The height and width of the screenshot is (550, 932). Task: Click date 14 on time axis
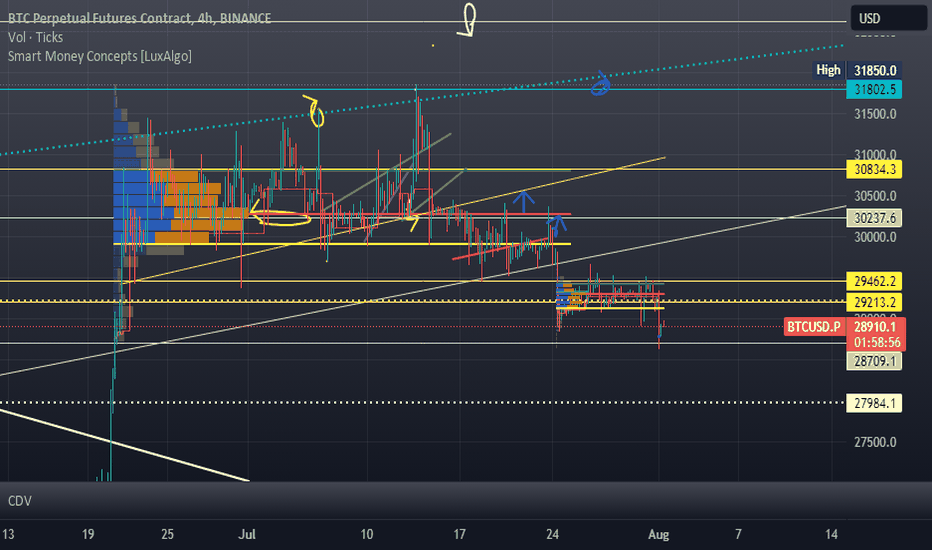[831, 535]
